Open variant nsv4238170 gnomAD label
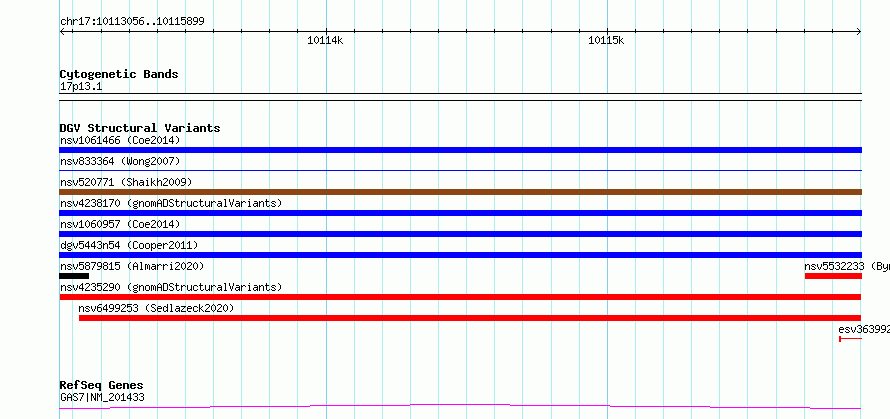This screenshot has height=419, width=890. click(x=171, y=203)
